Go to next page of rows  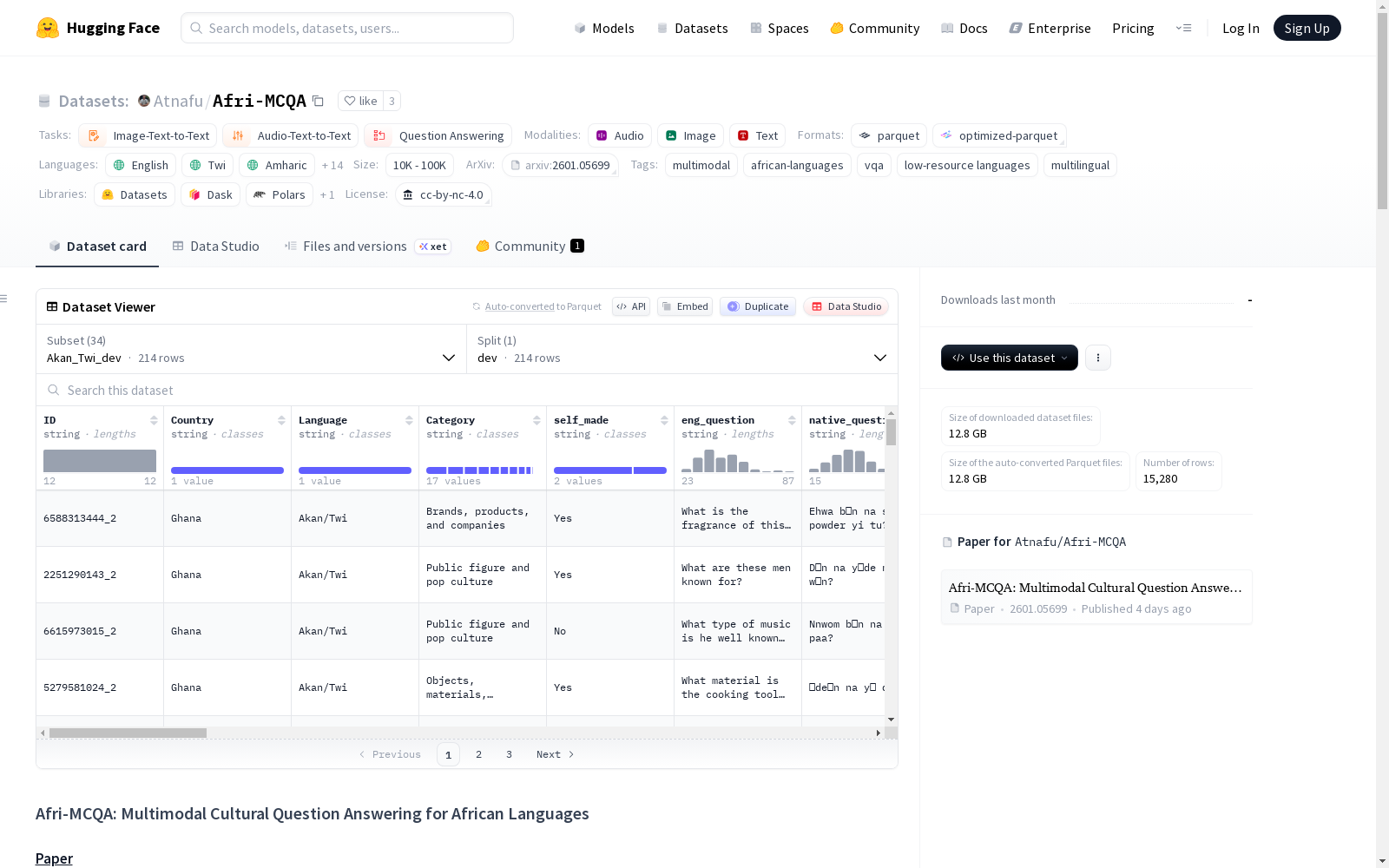(x=555, y=754)
